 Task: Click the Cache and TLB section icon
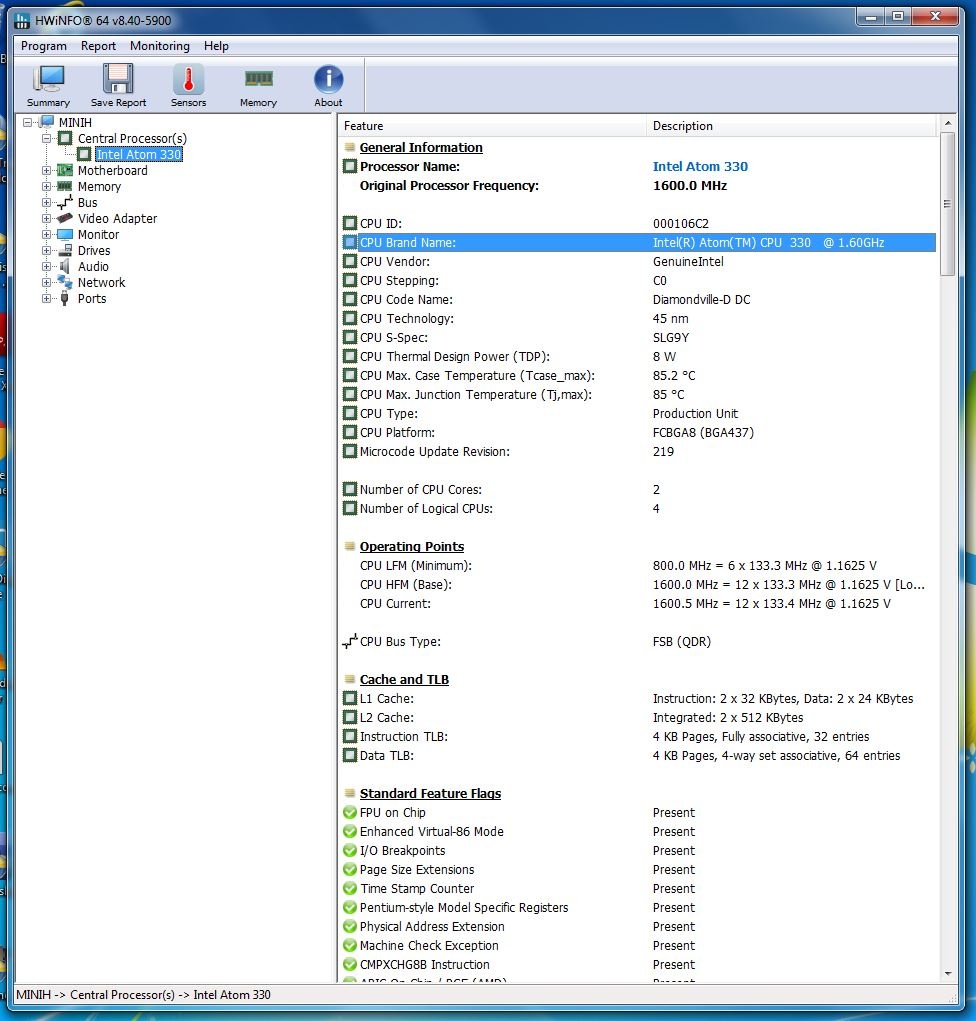[x=350, y=679]
